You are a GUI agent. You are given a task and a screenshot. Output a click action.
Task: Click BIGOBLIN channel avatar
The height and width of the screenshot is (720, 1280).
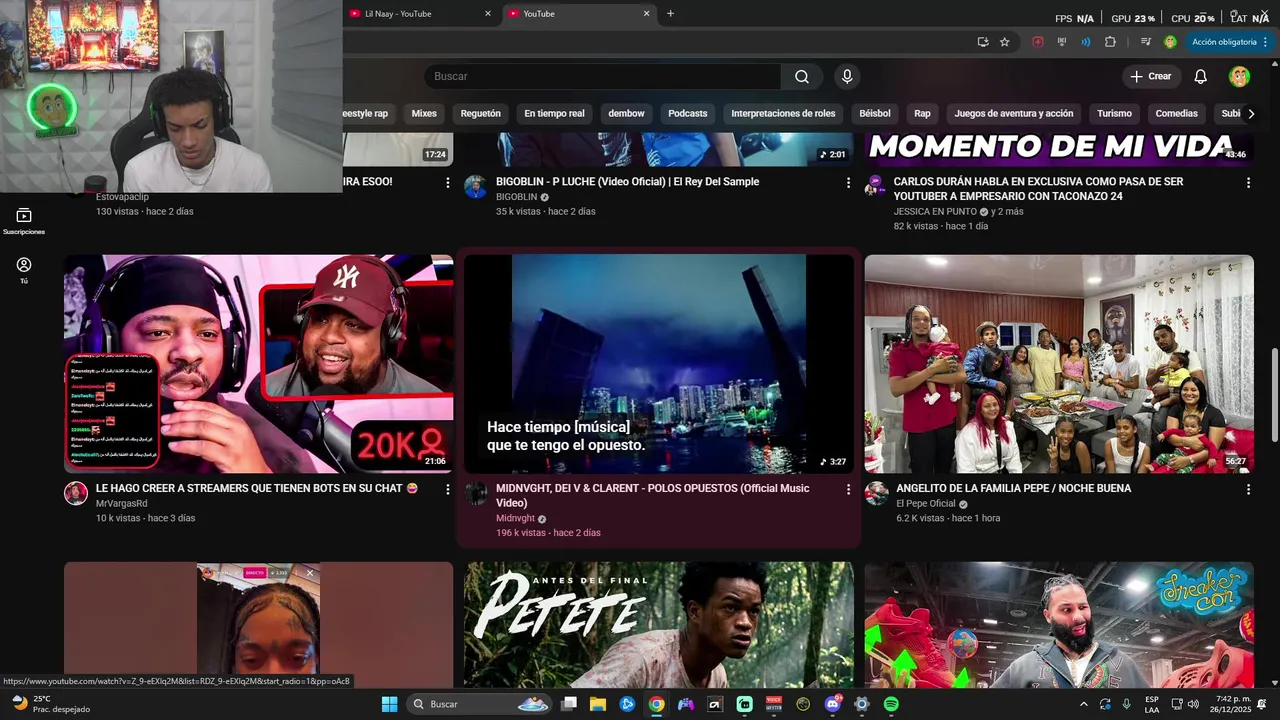pos(476,187)
